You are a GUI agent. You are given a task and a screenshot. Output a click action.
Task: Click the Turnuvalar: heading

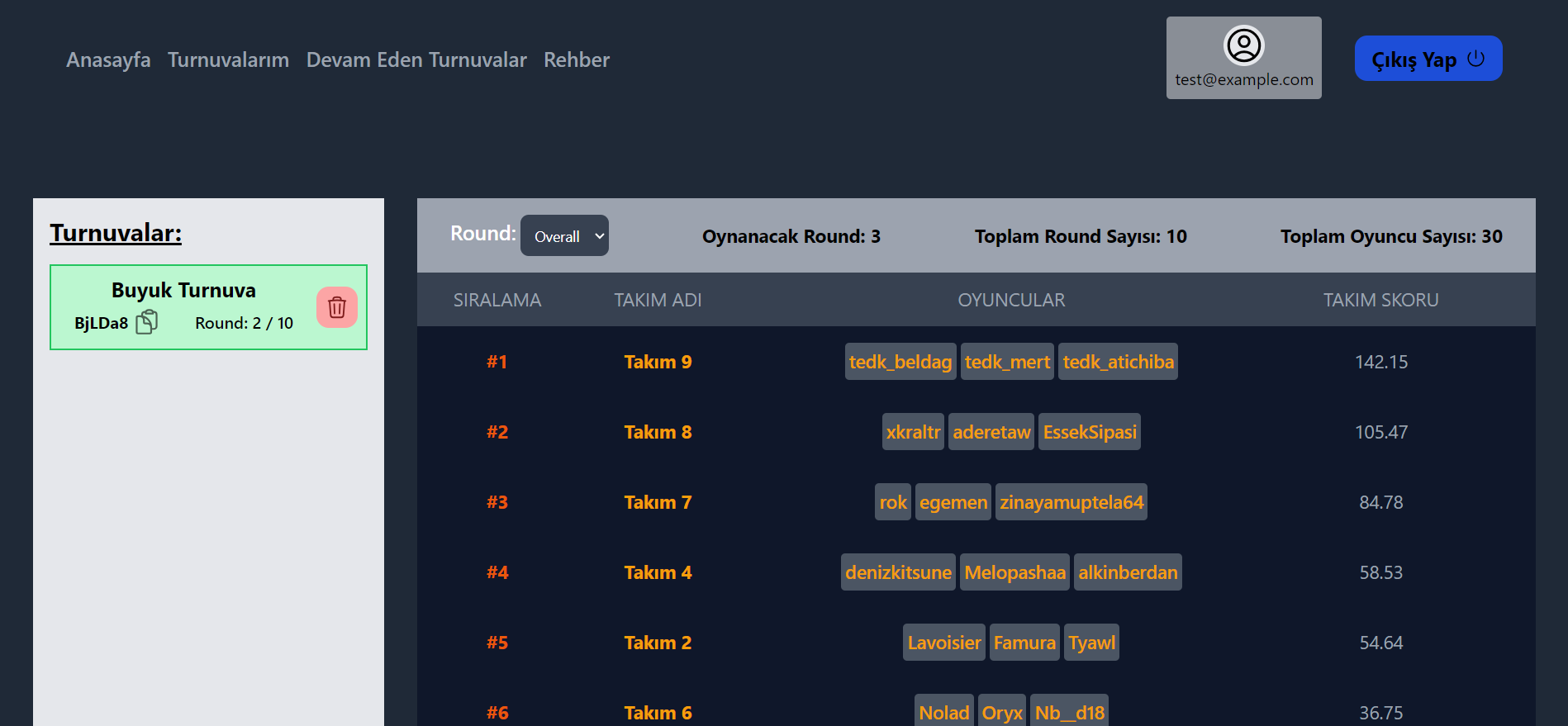click(116, 233)
